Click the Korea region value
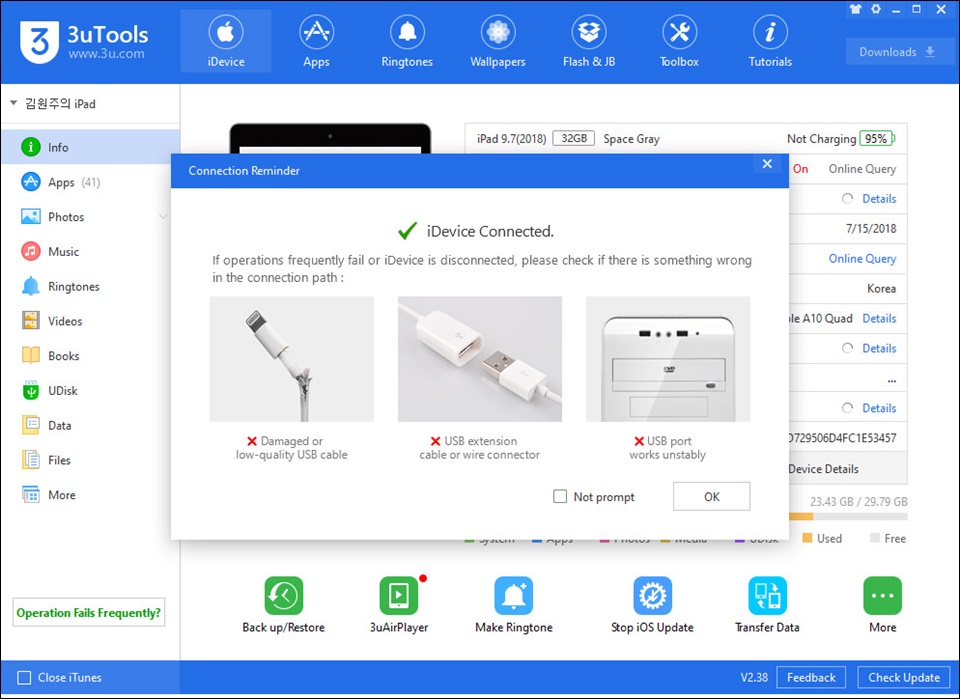 pos(881,288)
